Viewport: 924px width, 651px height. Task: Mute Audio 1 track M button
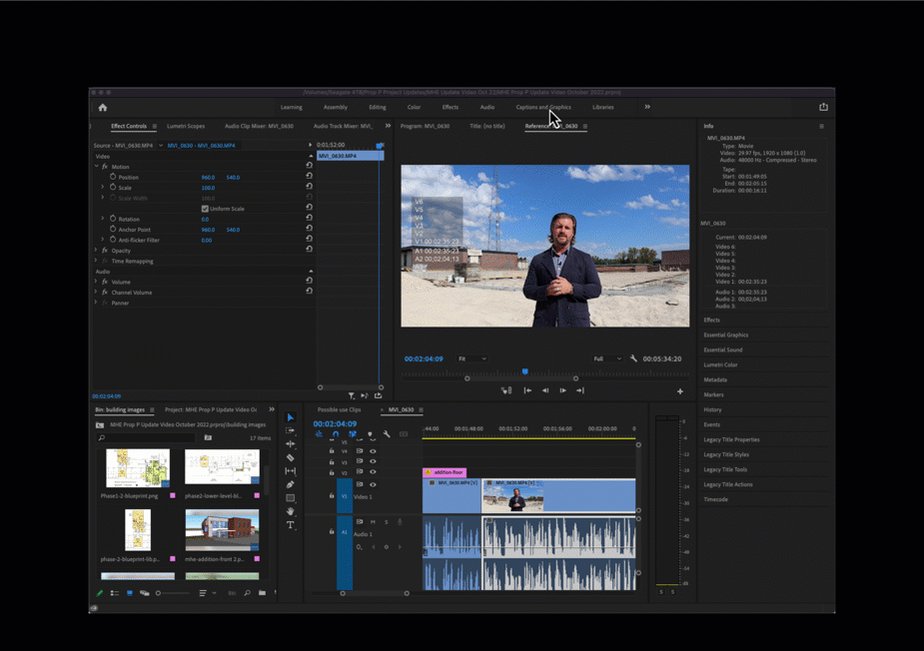pyautogui.click(x=372, y=522)
